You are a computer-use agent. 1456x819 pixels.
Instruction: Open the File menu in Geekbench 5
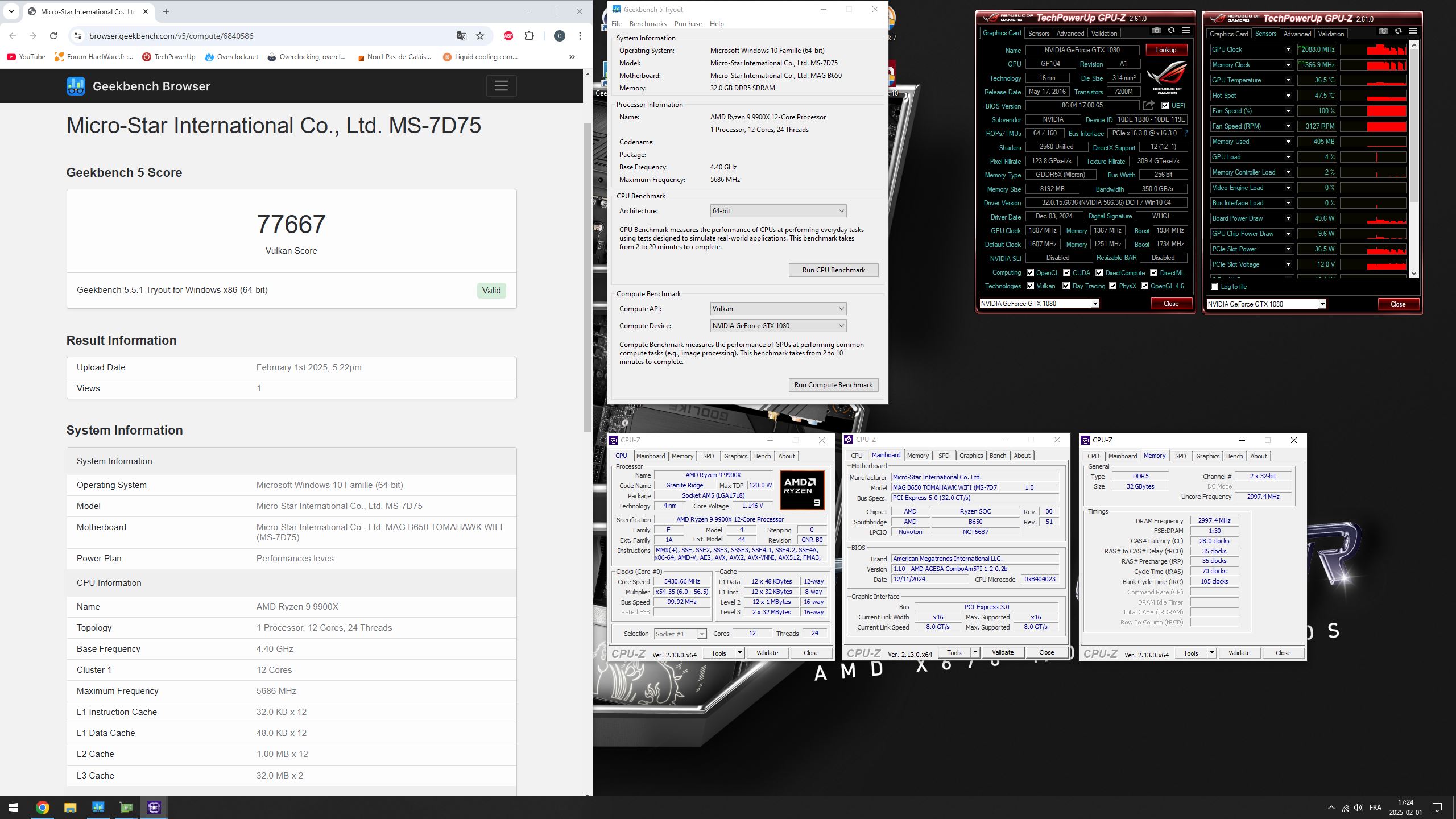(617, 24)
